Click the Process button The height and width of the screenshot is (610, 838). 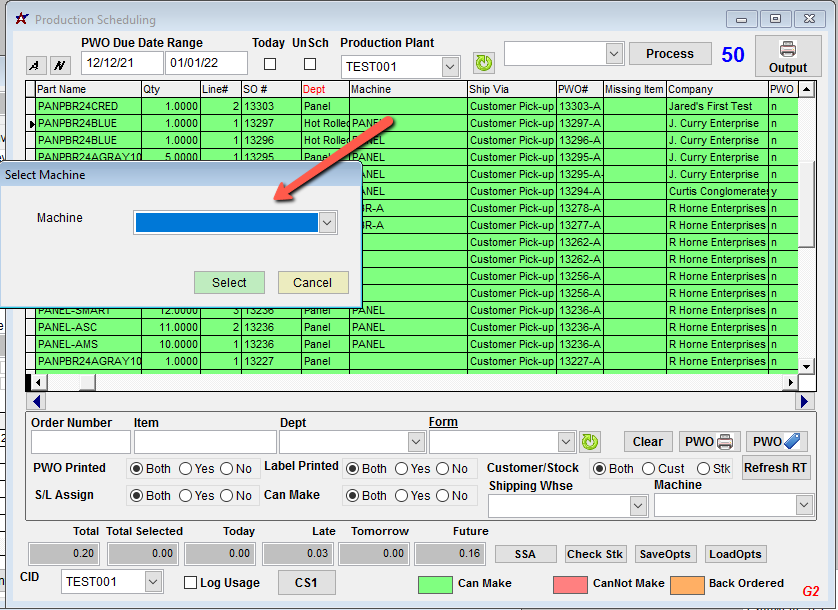[669, 54]
